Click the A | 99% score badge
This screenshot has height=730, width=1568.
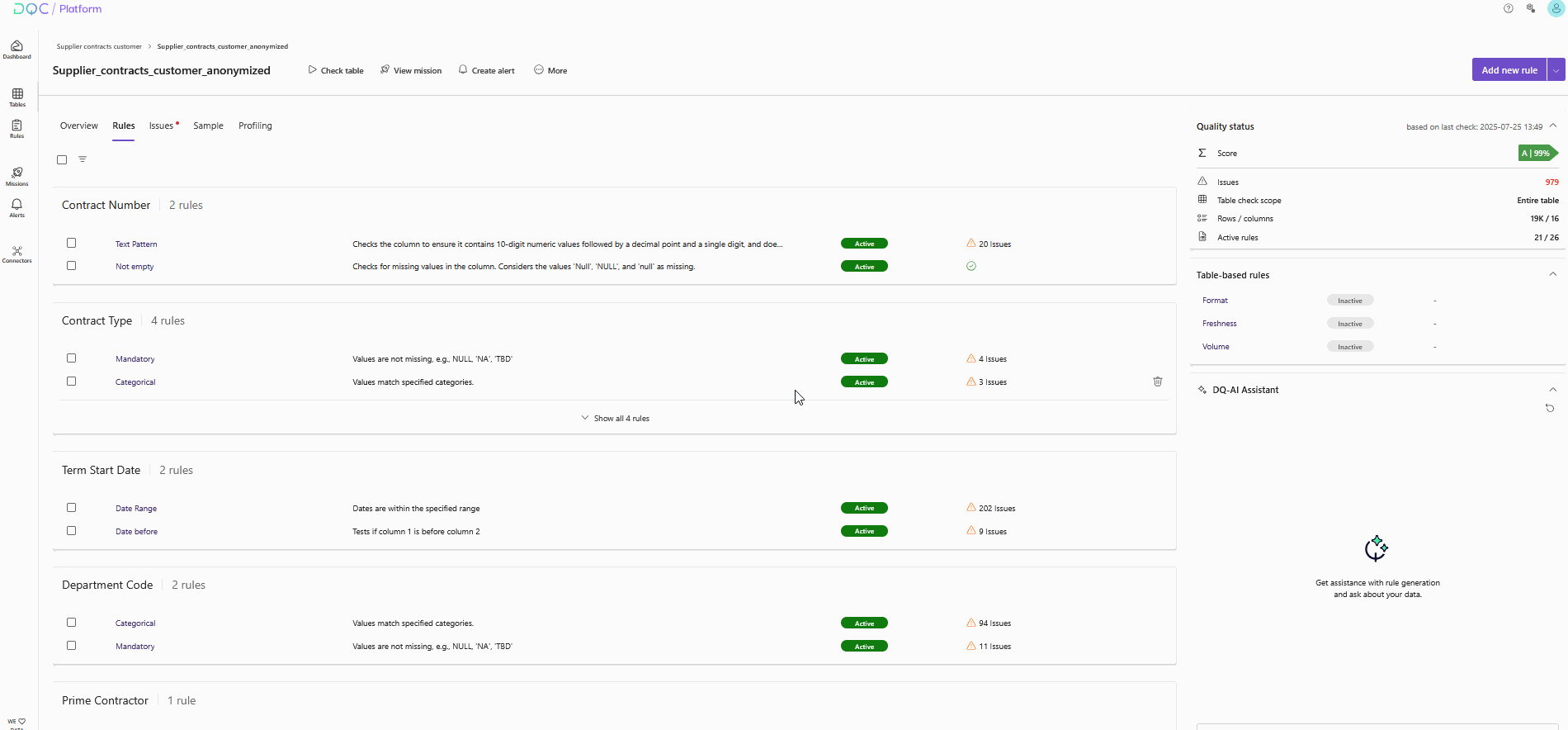(1537, 153)
